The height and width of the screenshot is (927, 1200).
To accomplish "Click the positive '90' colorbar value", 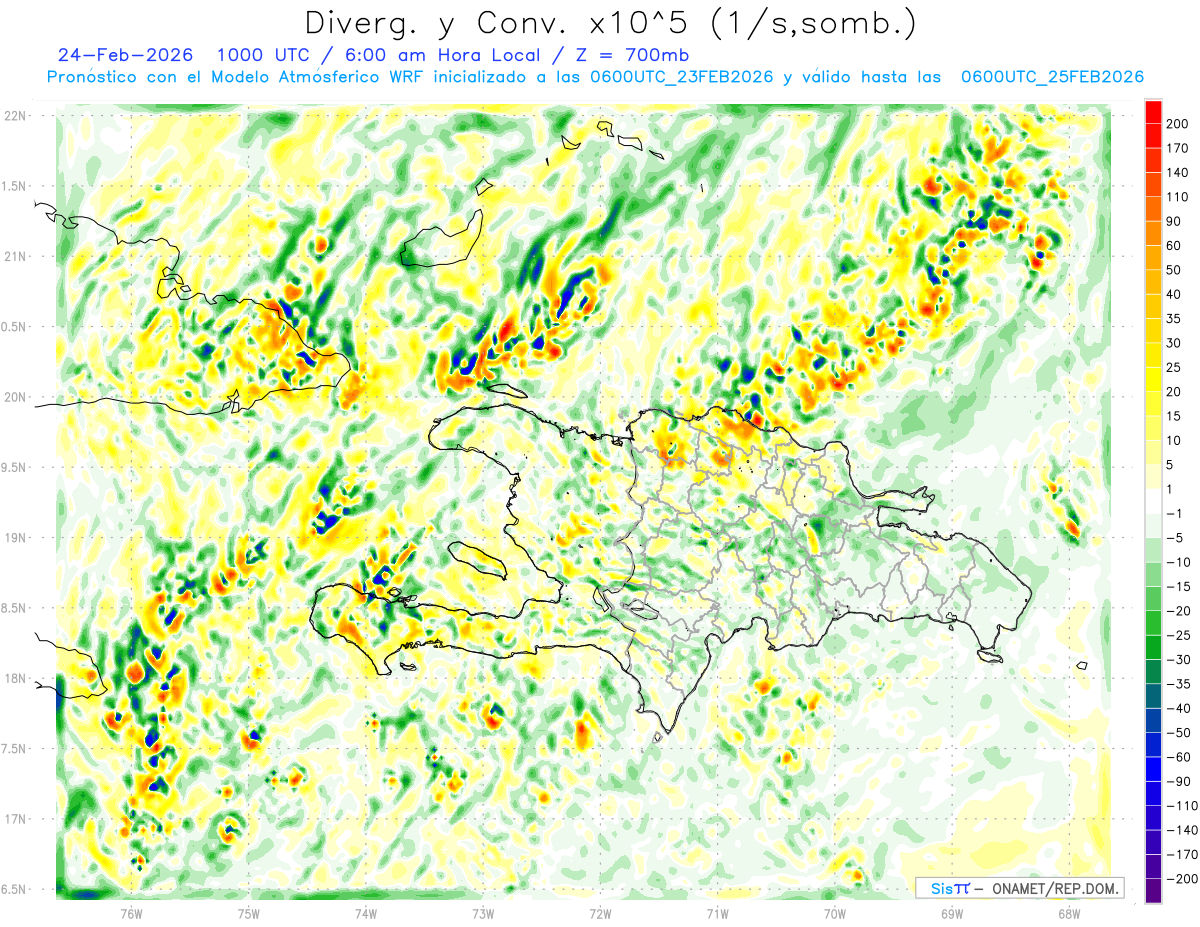I will click(1176, 221).
